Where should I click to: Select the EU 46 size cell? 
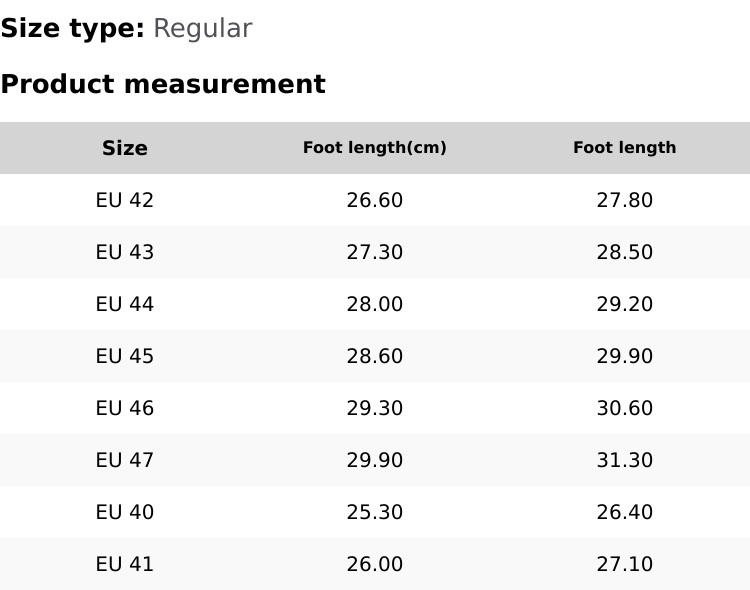125,408
